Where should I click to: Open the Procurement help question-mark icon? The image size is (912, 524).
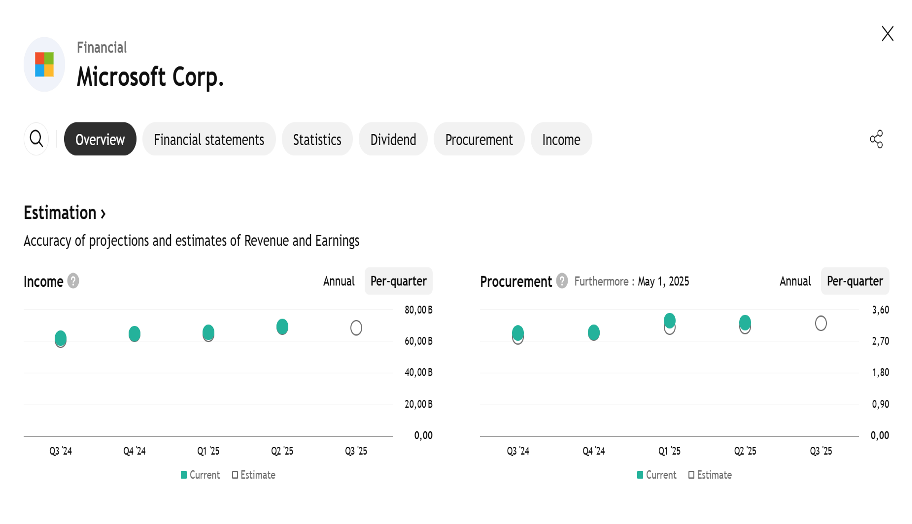coord(561,281)
